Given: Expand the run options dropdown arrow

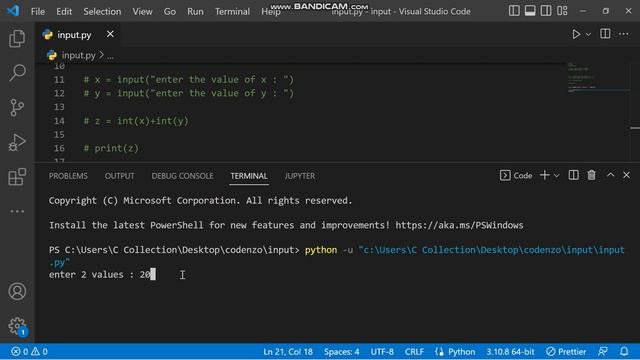Looking at the screenshot, I should pos(588,35).
